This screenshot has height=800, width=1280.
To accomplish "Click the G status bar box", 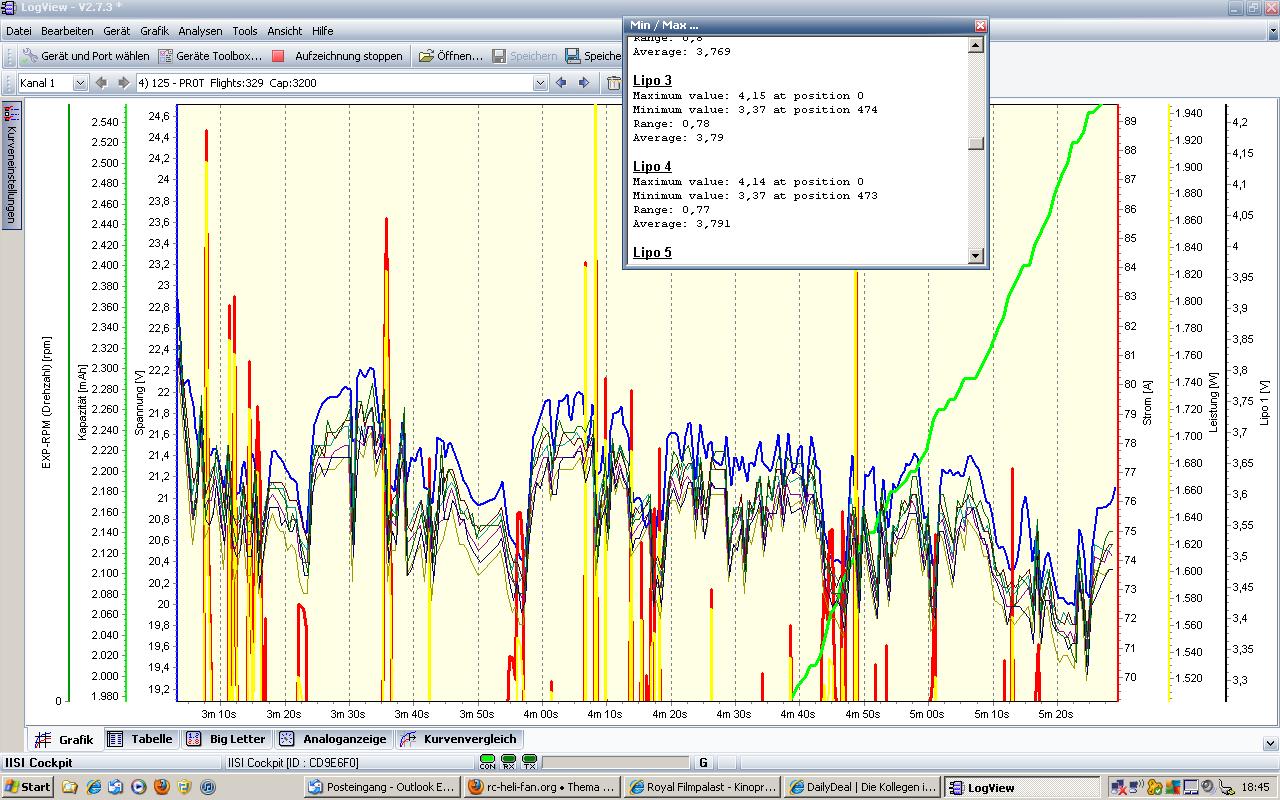I will (704, 763).
